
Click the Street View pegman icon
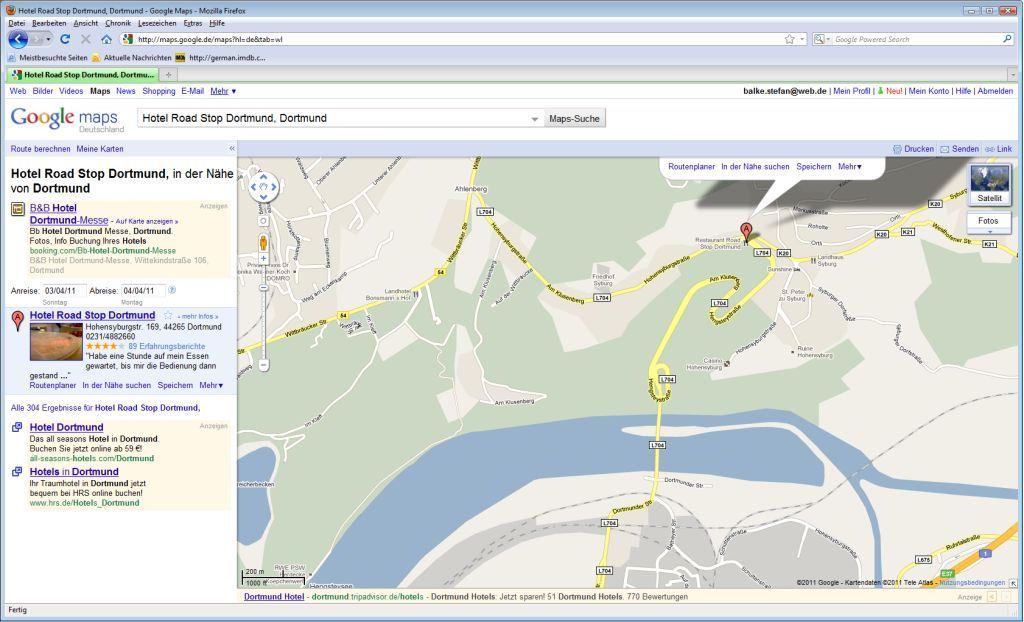pyautogui.click(x=264, y=241)
